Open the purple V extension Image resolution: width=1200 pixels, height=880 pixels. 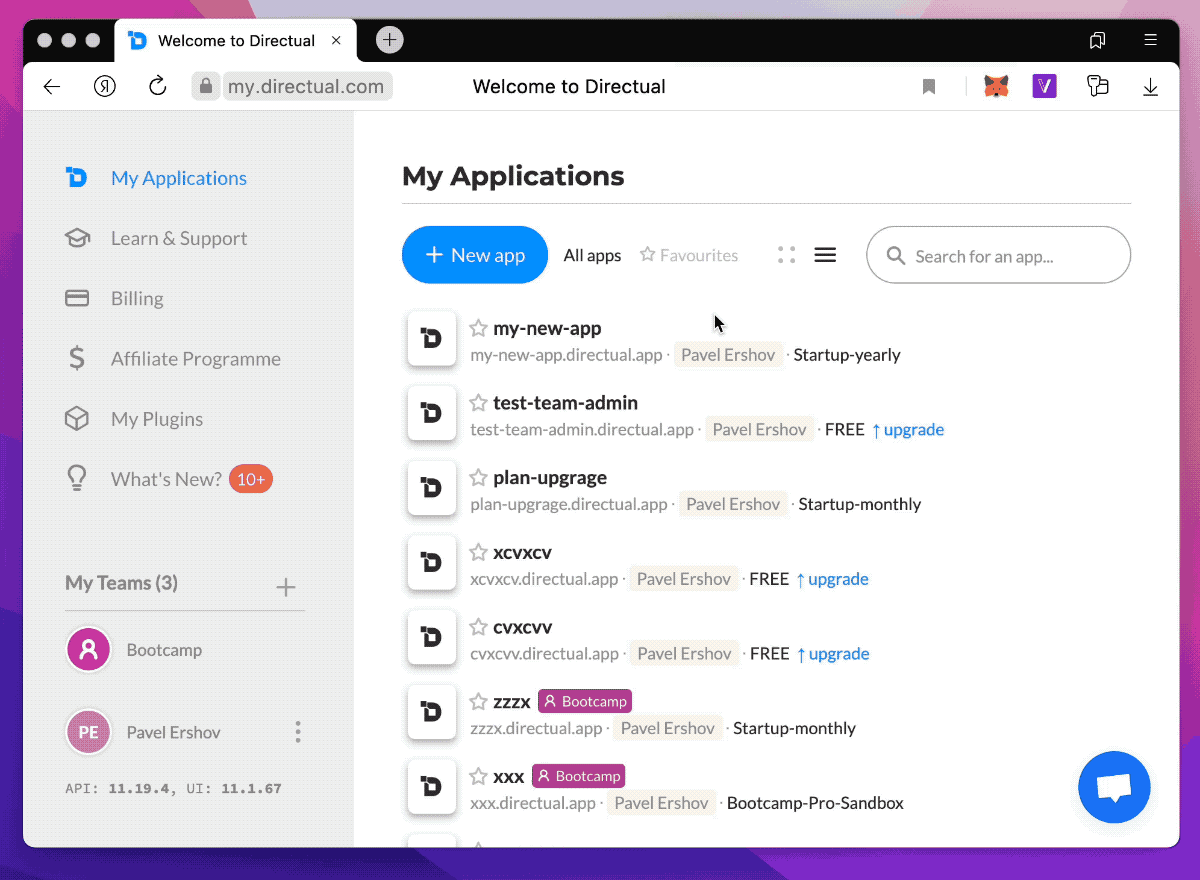tap(1045, 86)
